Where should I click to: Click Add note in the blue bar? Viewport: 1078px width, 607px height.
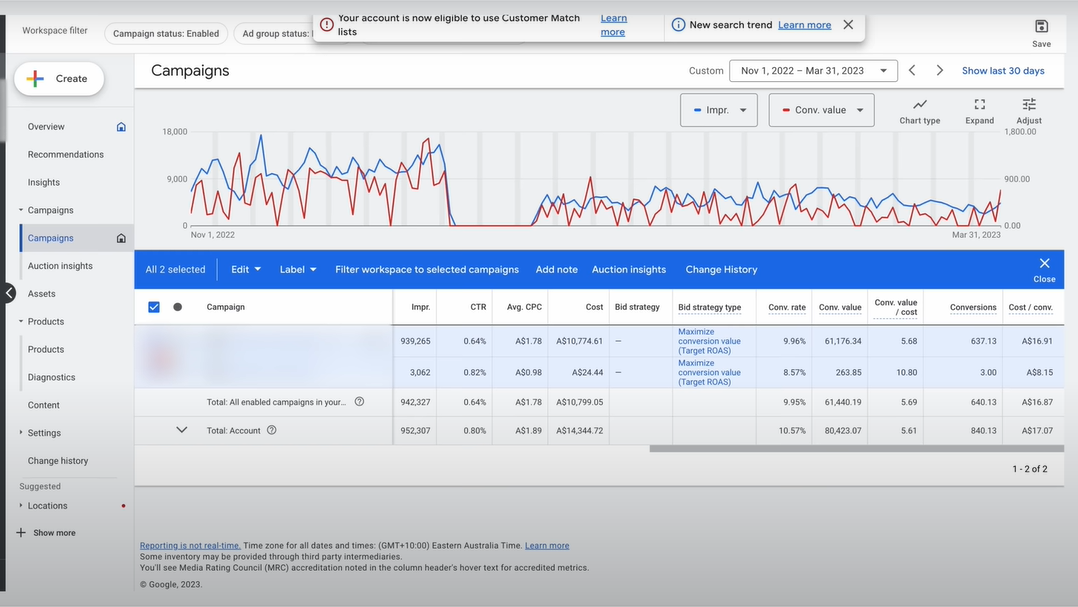[557, 269]
